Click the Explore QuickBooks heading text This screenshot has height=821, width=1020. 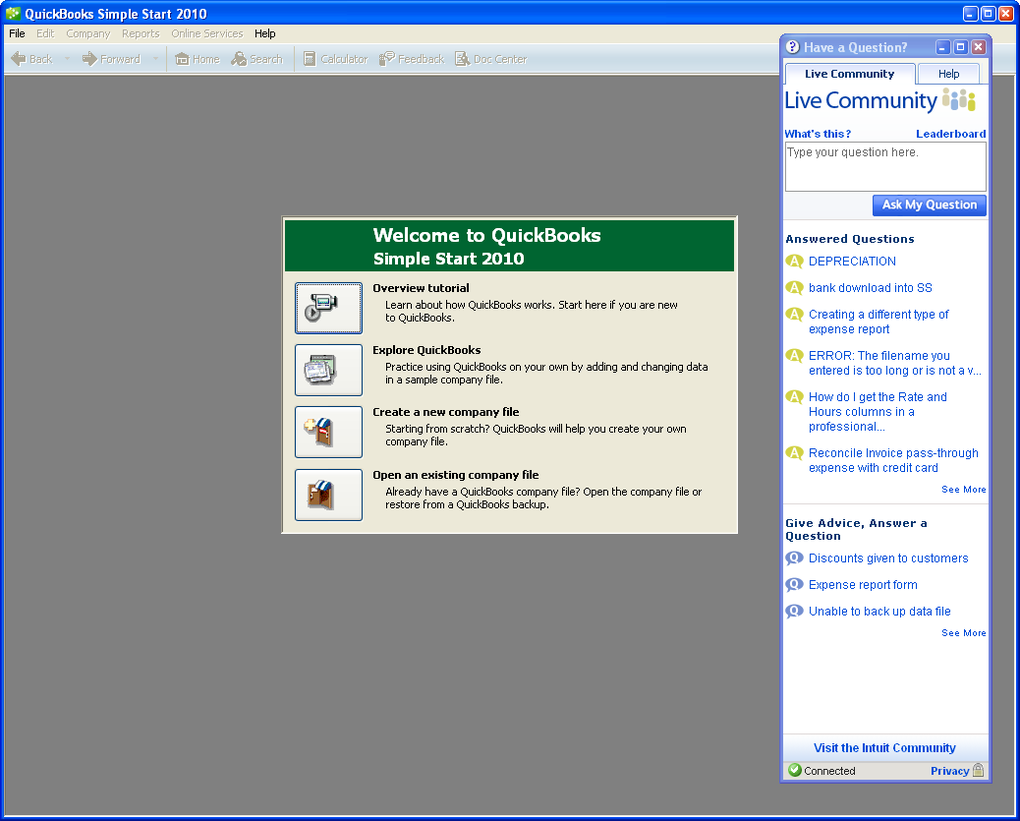tap(427, 350)
